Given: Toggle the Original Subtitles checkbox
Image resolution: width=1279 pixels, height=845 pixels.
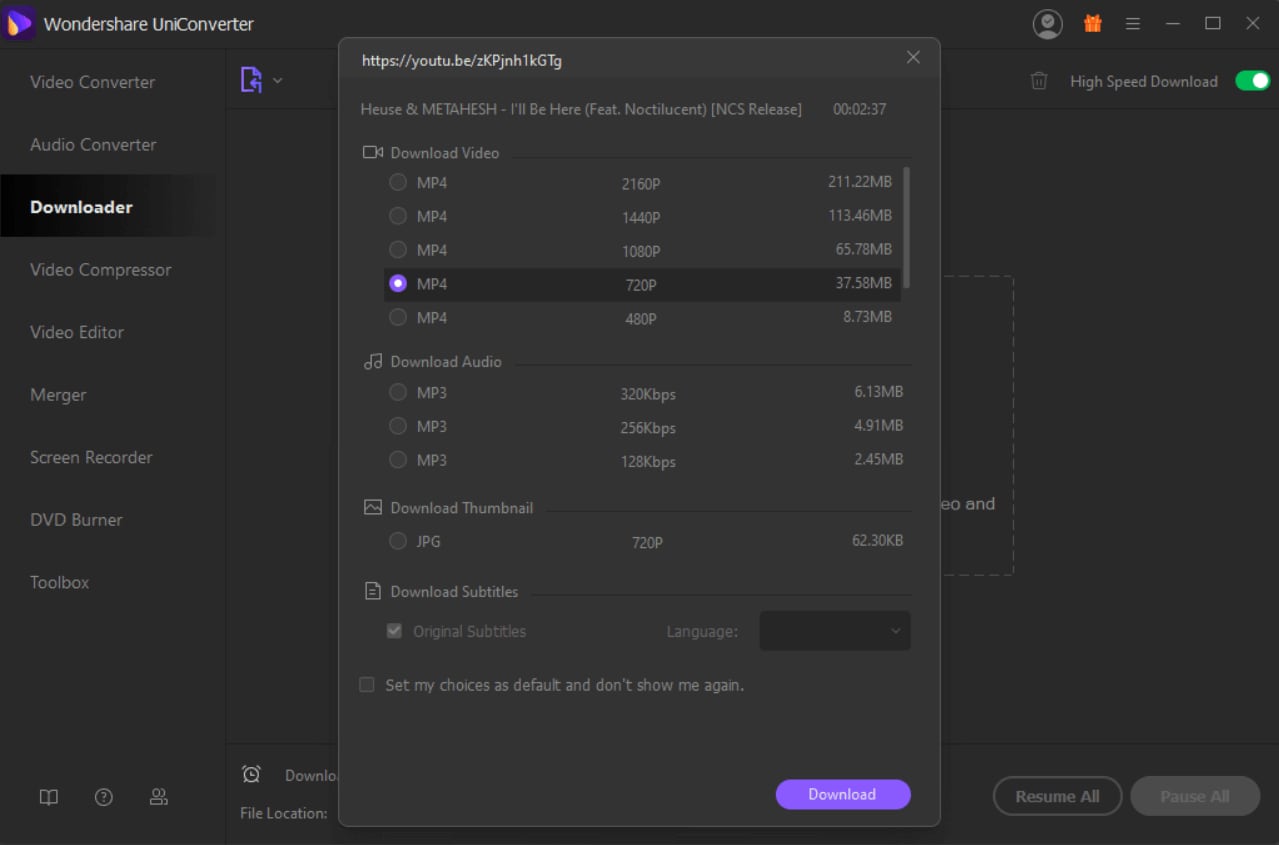Looking at the screenshot, I should click(x=395, y=631).
